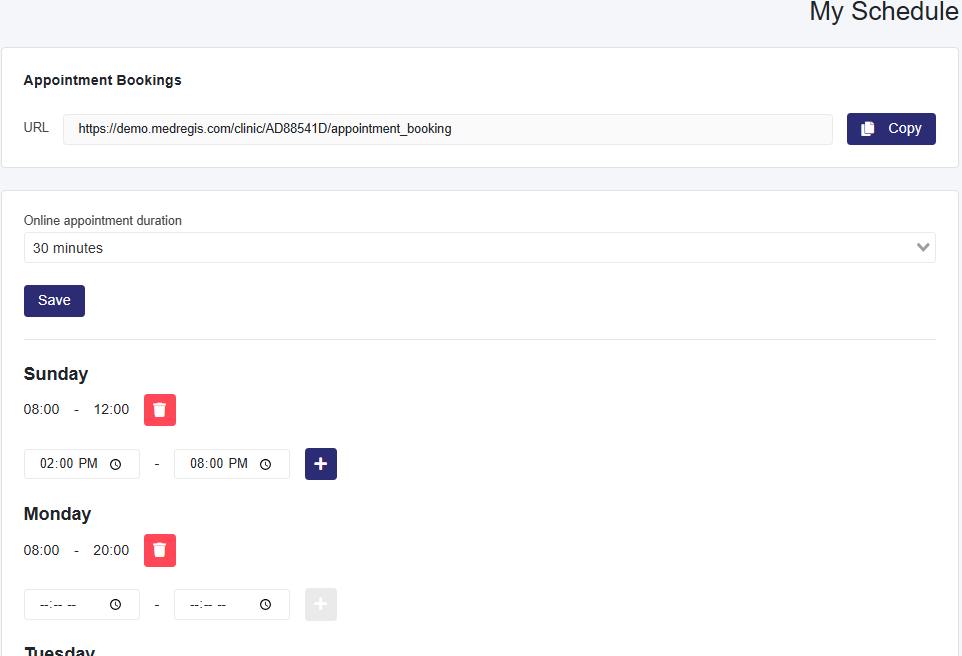Screen dimensions: 962x656
Task: Delete the Sunday 08:00 - 12:00 slot
Action: click(x=160, y=410)
